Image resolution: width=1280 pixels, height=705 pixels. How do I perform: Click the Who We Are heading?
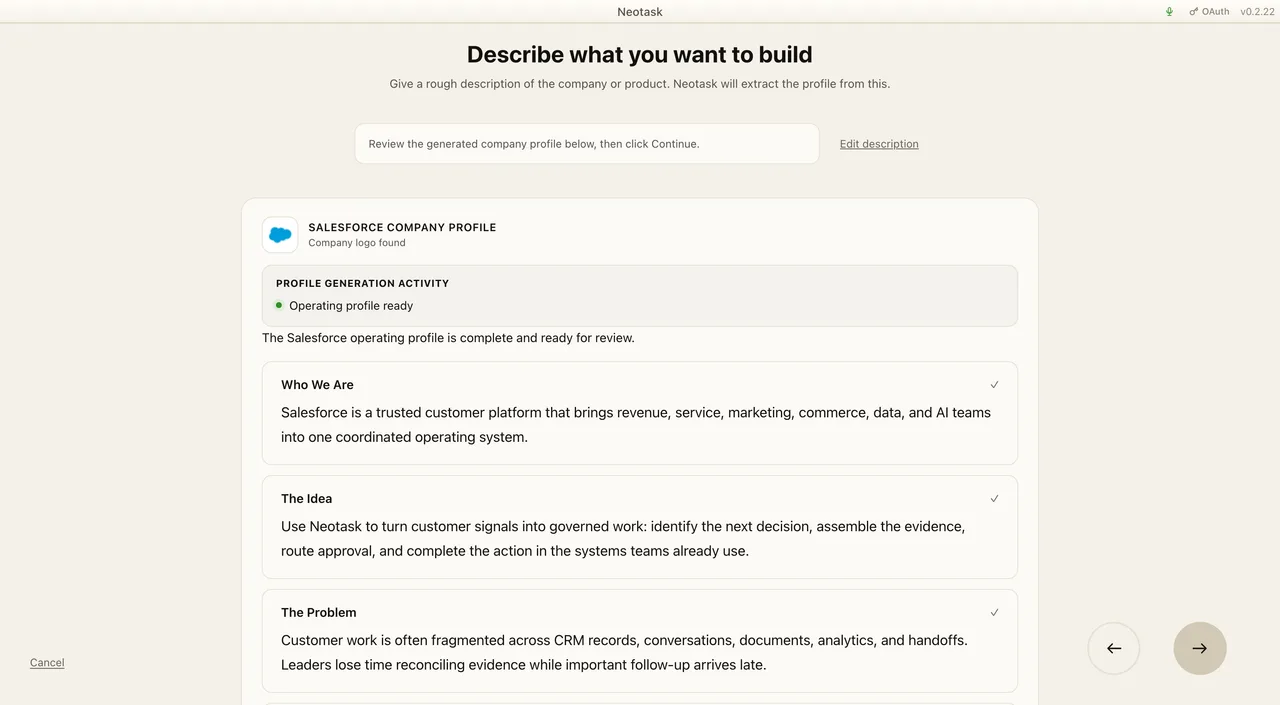[x=317, y=385]
